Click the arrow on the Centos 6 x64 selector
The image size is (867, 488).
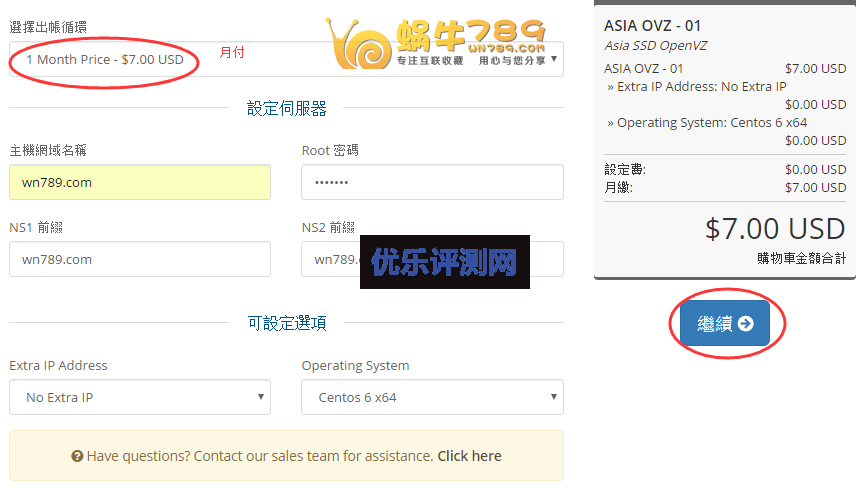pyautogui.click(x=553, y=396)
